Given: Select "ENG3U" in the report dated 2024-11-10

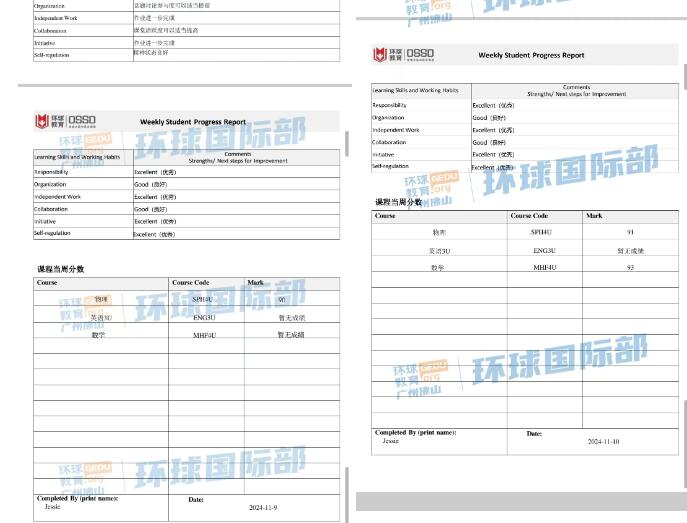Looking at the screenshot, I should click(544, 251).
